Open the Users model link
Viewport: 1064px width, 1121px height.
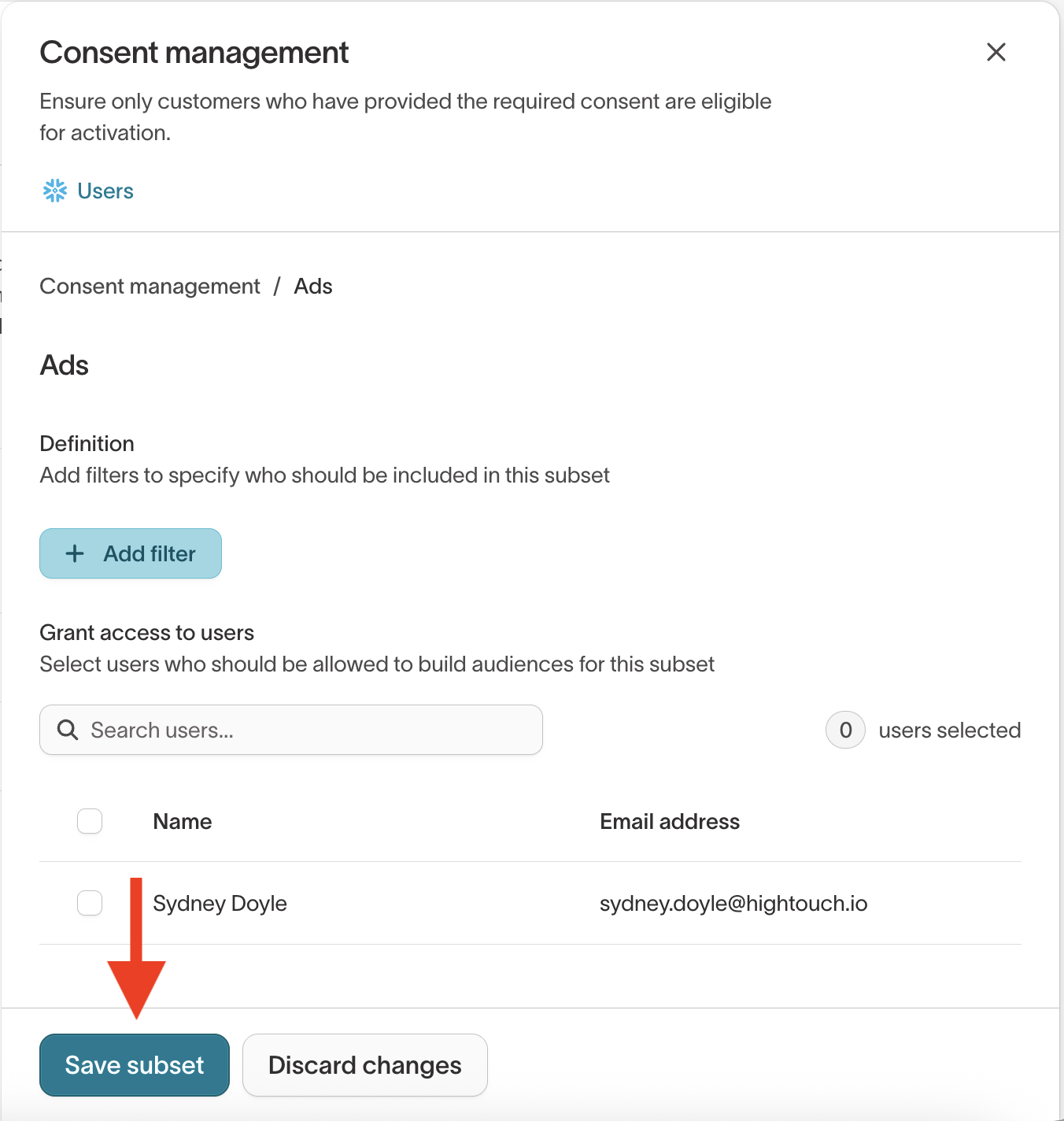click(x=105, y=191)
